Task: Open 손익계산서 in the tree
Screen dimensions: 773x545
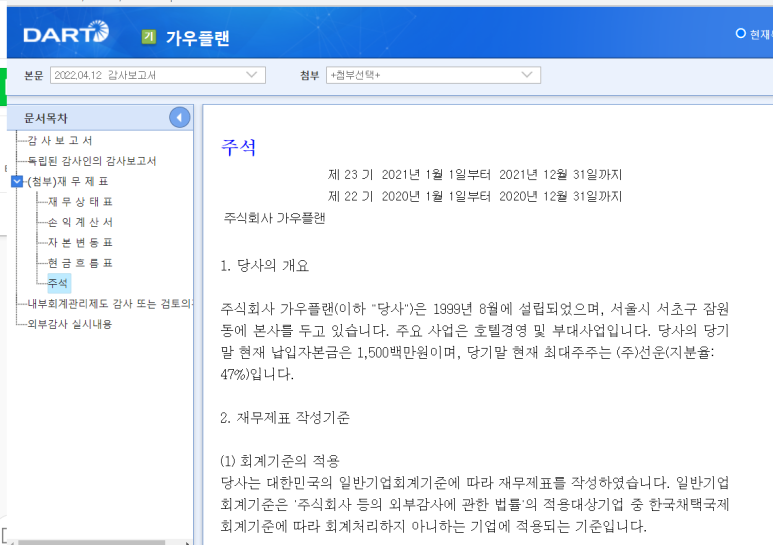Action: [80, 222]
